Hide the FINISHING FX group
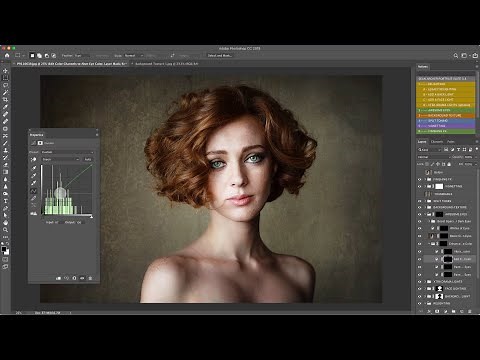The width and height of the screenshot is (480, 360). 420,180
